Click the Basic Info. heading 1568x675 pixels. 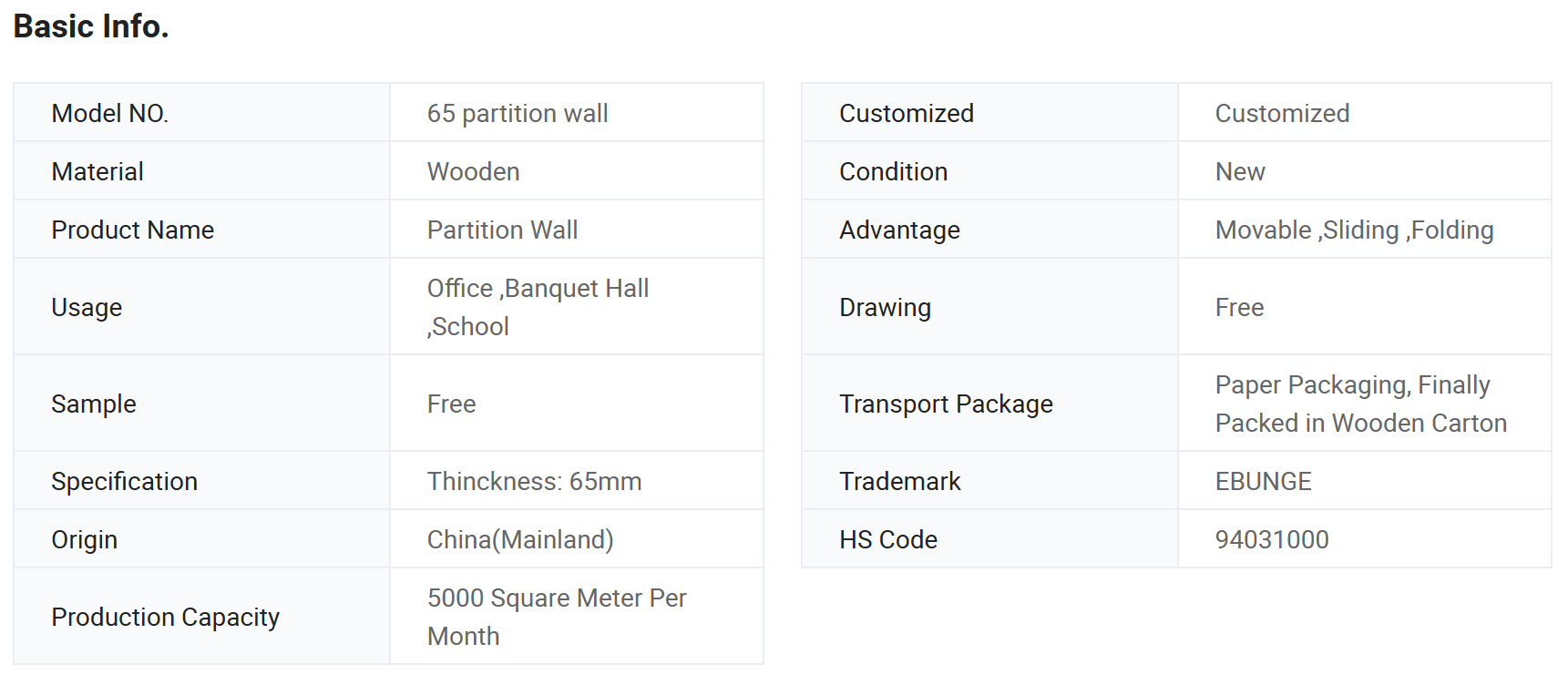tap(91, 26)
